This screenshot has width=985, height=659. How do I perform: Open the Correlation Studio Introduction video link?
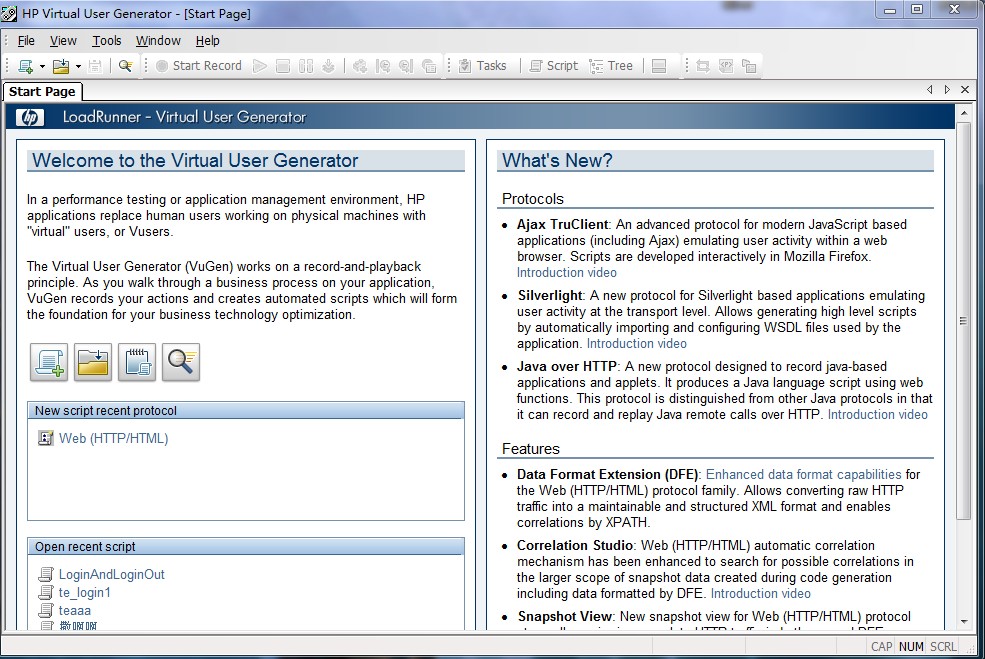761,594
